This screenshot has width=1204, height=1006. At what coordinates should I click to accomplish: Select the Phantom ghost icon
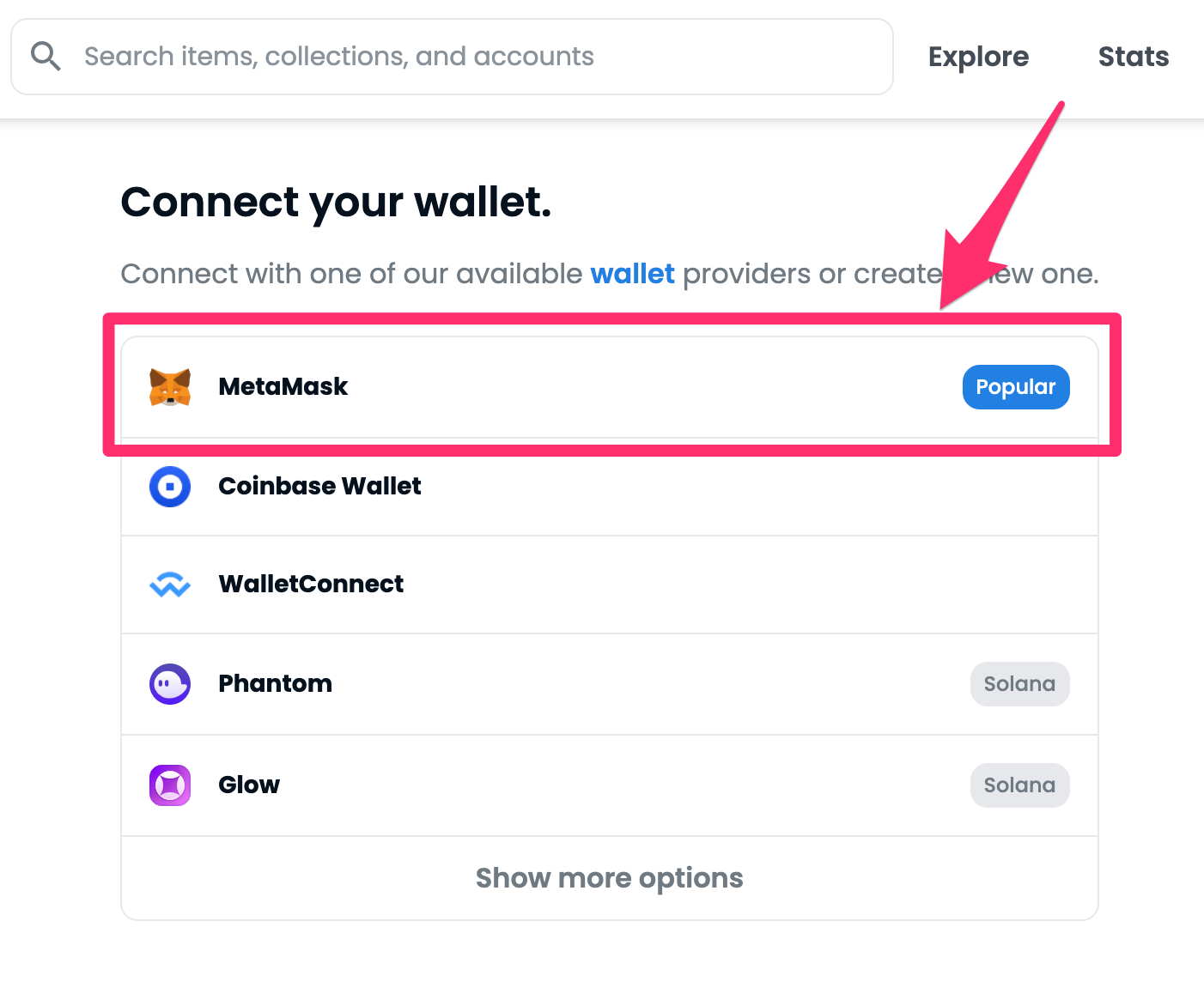coord(170,684)
